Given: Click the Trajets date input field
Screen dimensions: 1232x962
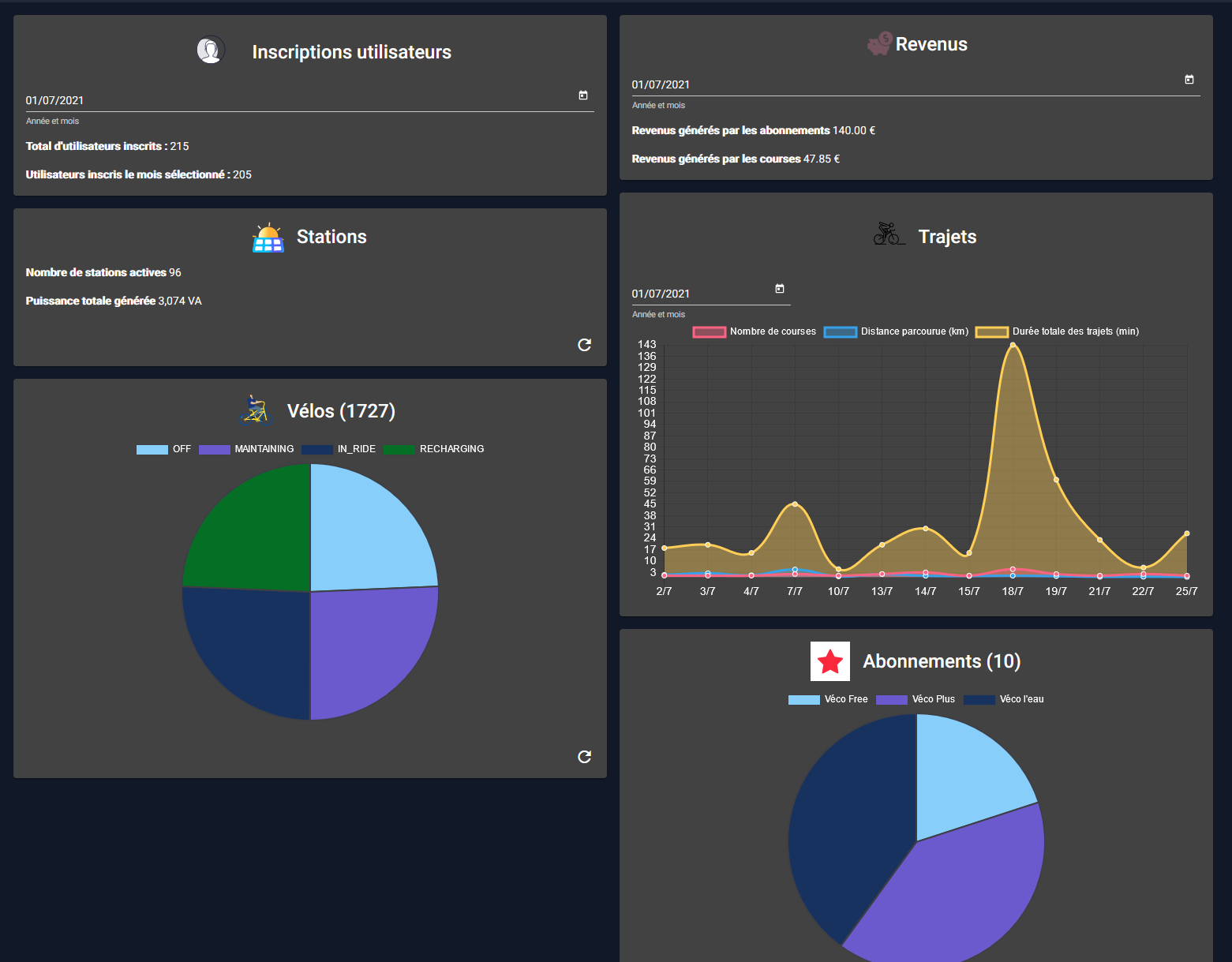Looking at the screenshot, I should 711,294.
